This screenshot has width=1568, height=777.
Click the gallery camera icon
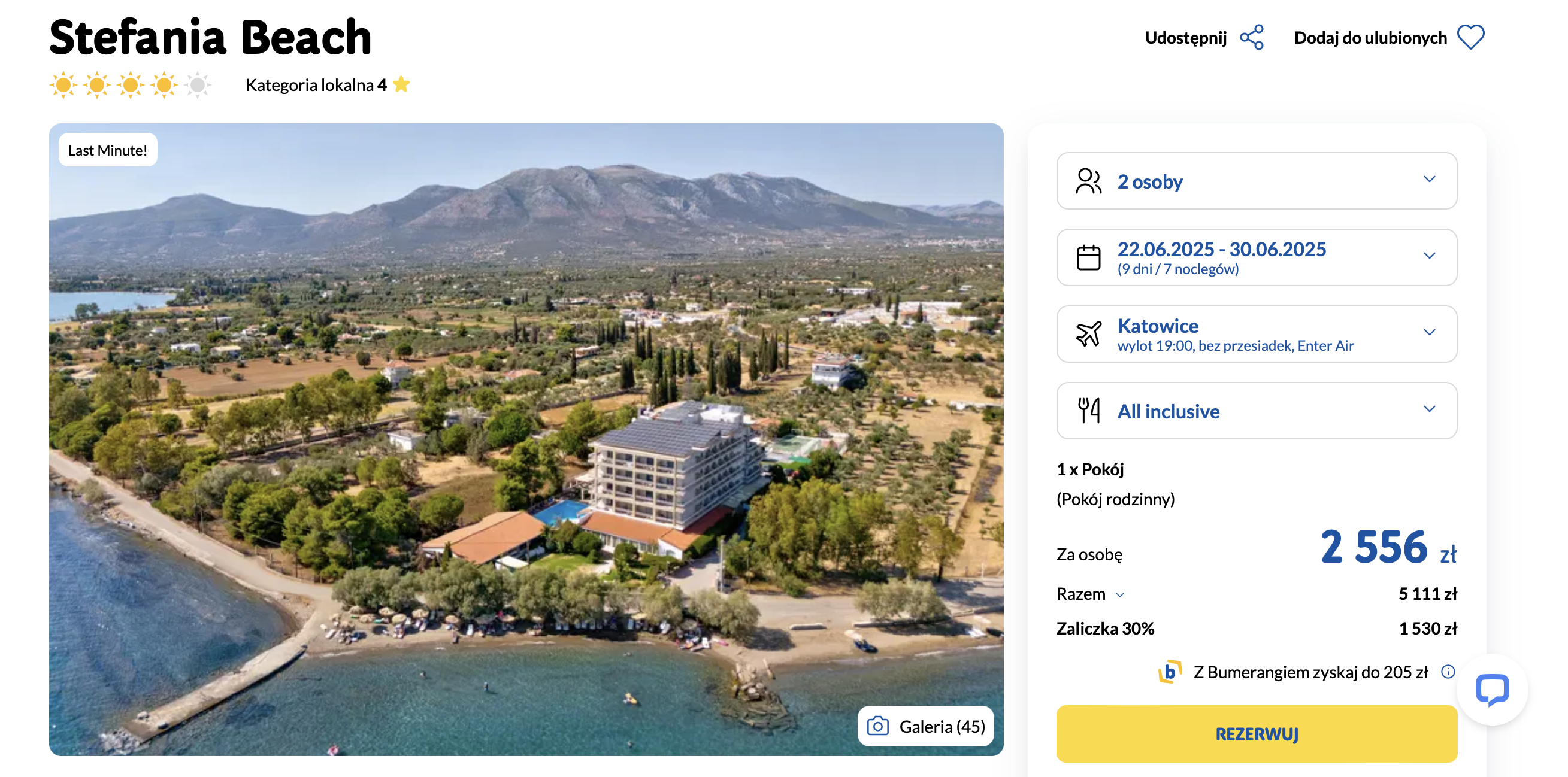click(x=878, y=726)
